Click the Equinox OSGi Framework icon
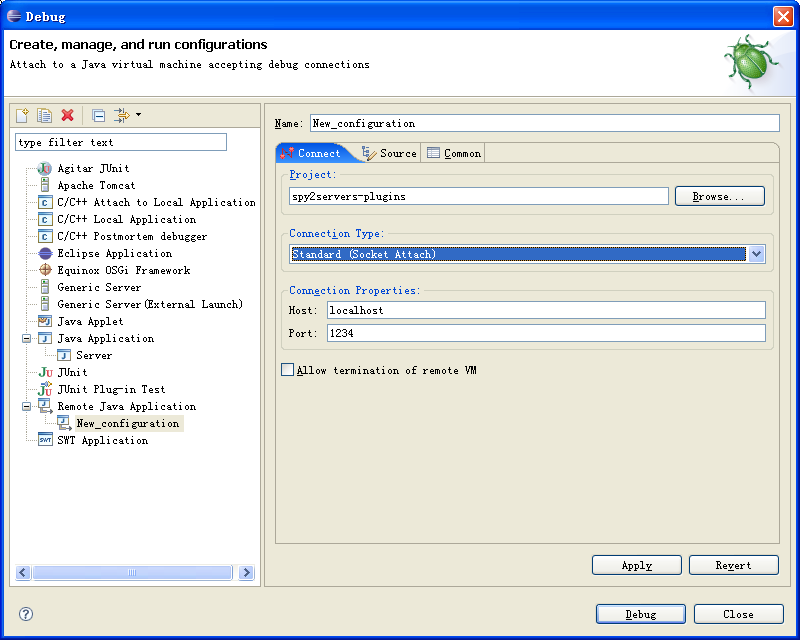Image resolution: width=800 pixels, height=640 pixels. point(45,270)
